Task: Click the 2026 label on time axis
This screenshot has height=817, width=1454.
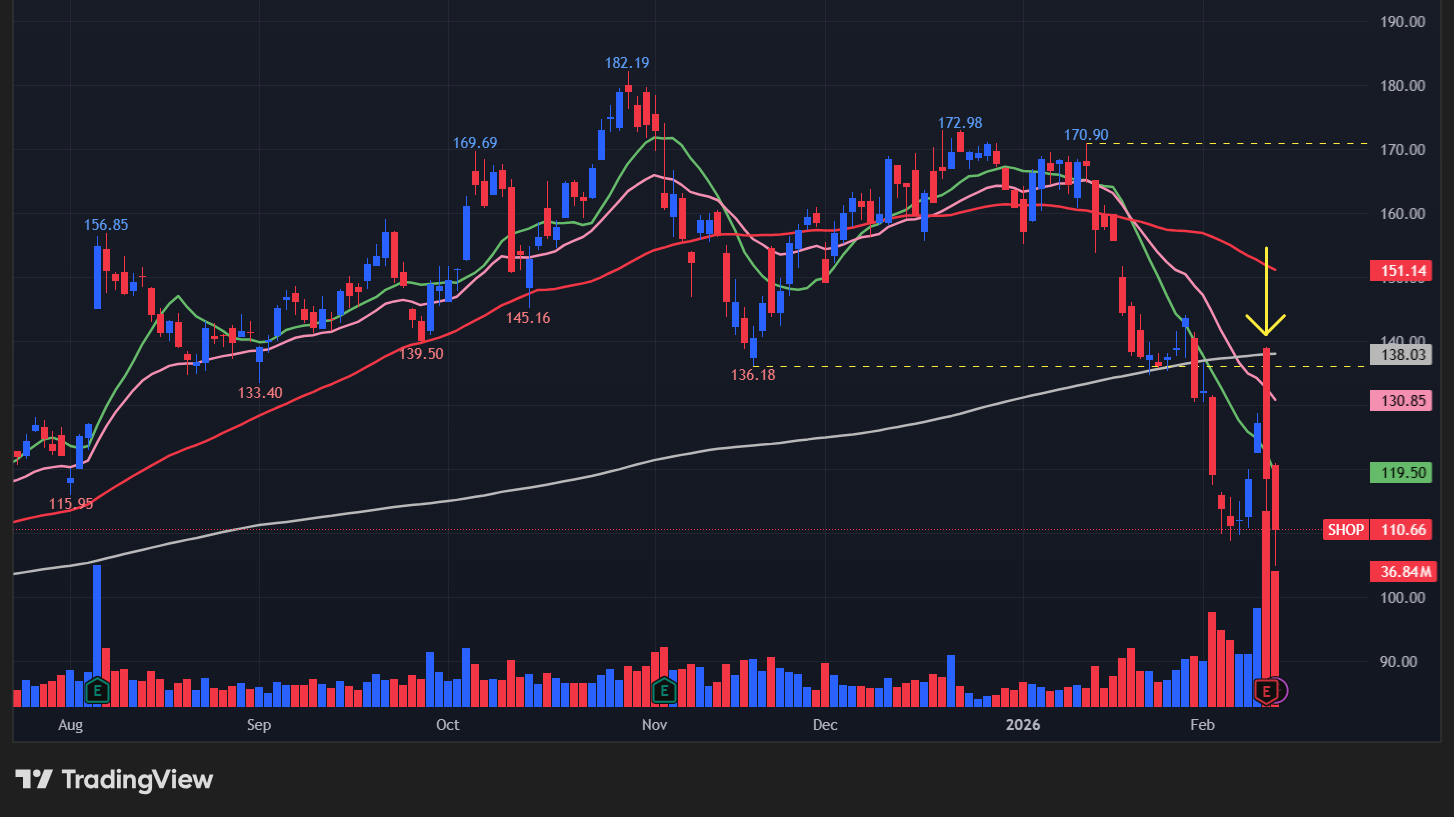Action: 1024,725
